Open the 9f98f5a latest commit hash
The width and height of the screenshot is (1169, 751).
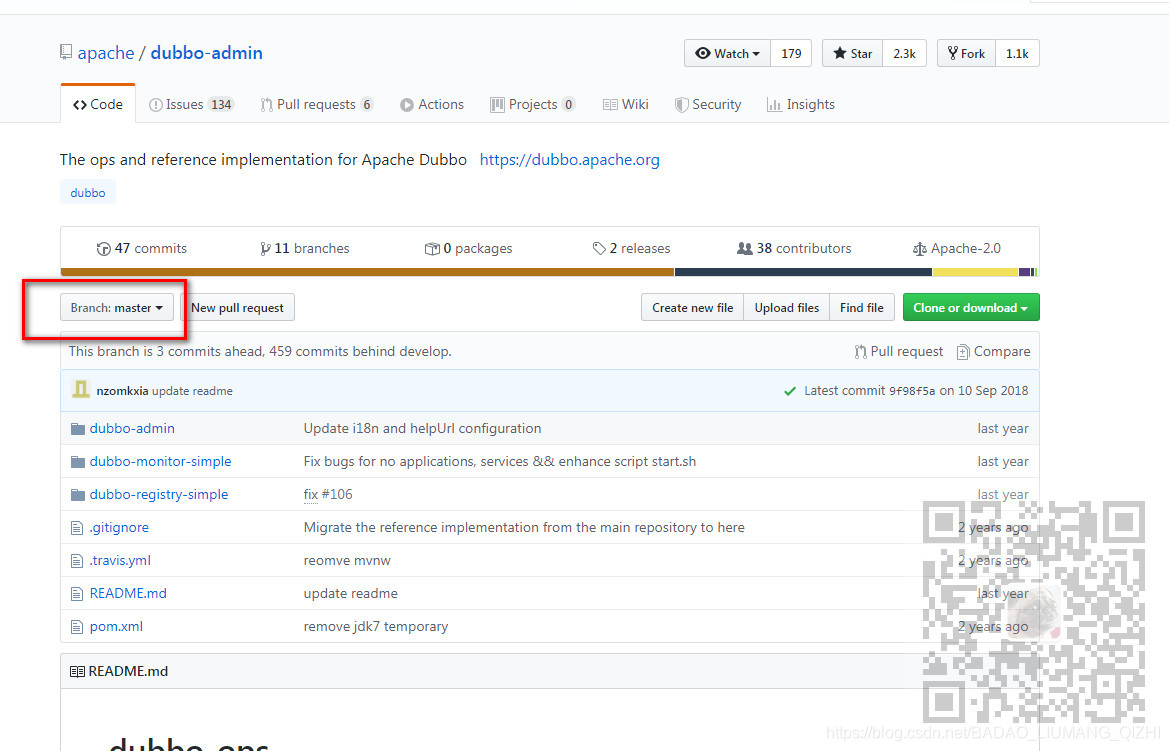912,391
